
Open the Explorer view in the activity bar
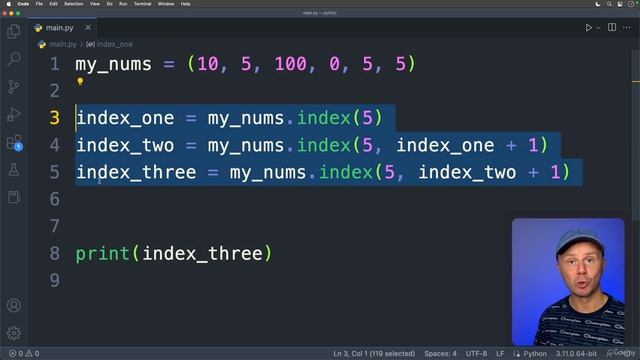click(14, 31)
